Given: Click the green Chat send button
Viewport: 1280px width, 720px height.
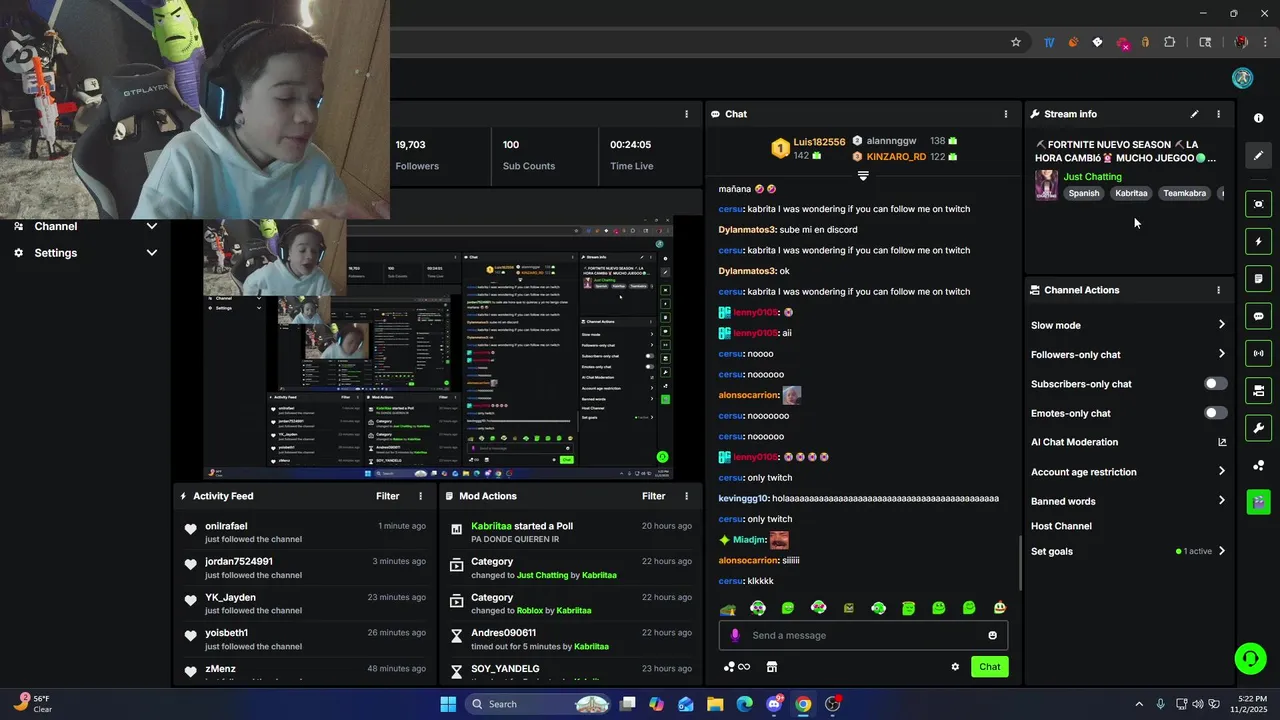Looking at the screenshot, I should pos(989,667).
